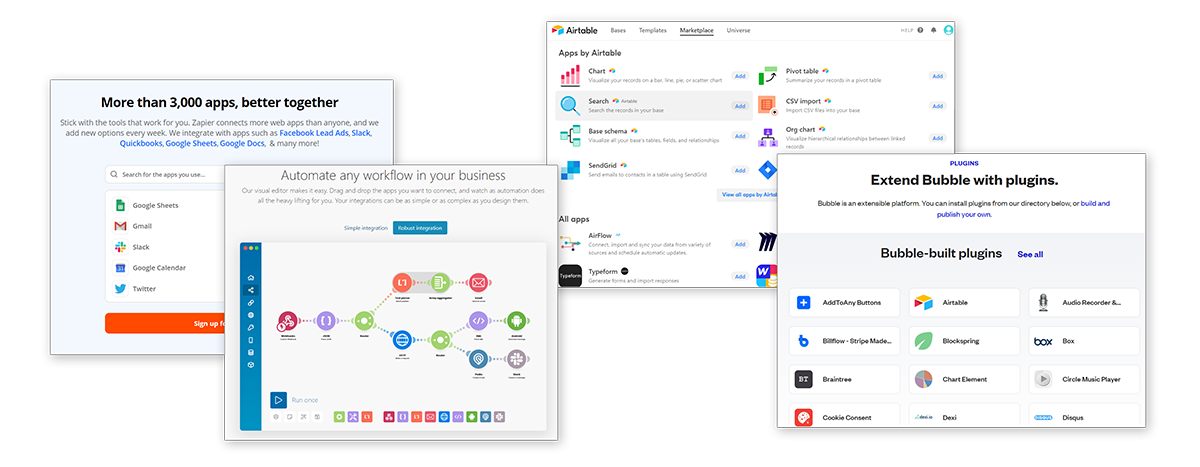Select the AirFlow app icon

(570, 241)
